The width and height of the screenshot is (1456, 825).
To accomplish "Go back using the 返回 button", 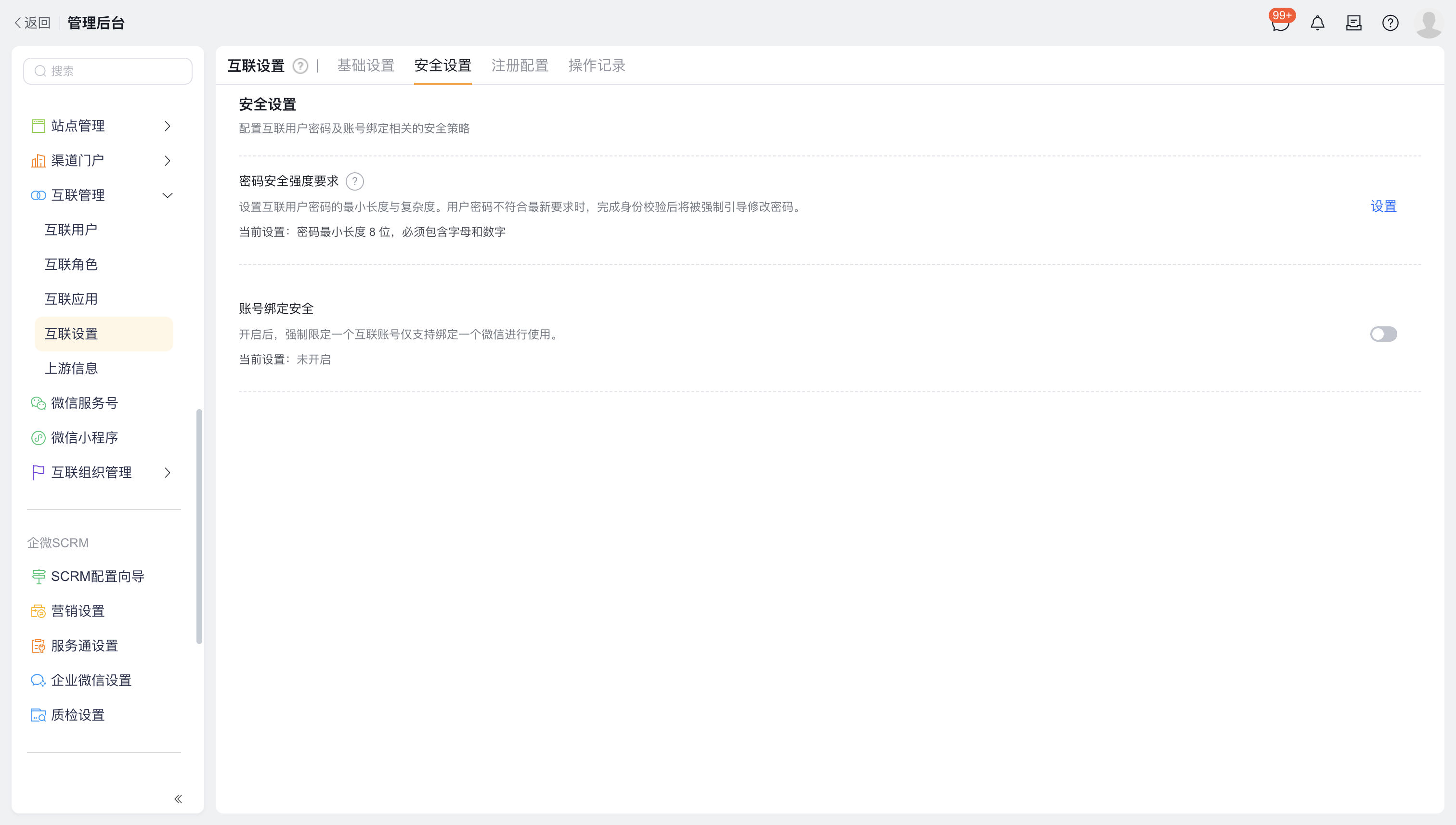I will coord(32,23).
